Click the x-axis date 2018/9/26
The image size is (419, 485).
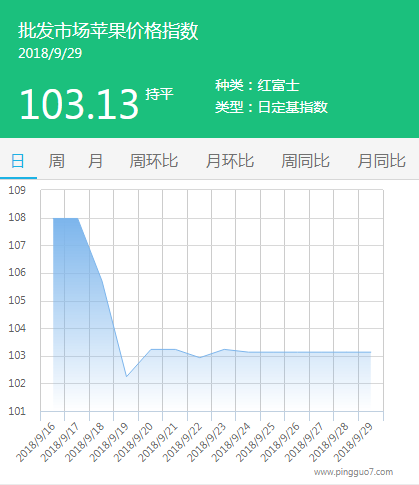[x=280, y=442]
